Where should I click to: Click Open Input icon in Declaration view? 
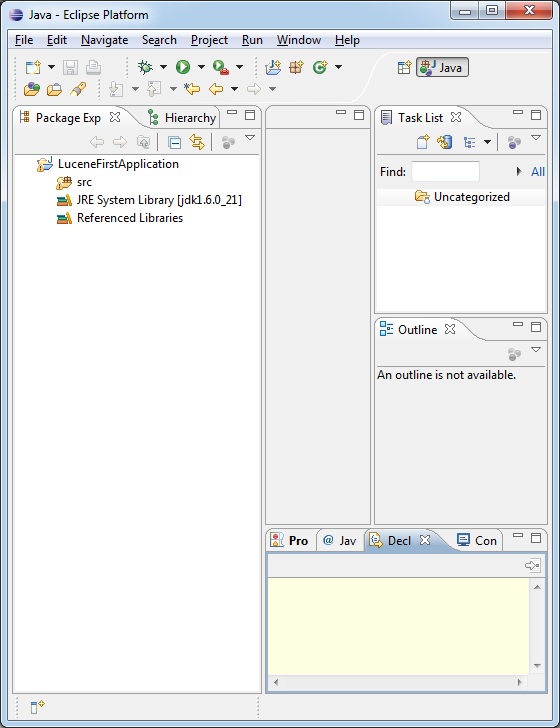point(532,566)
